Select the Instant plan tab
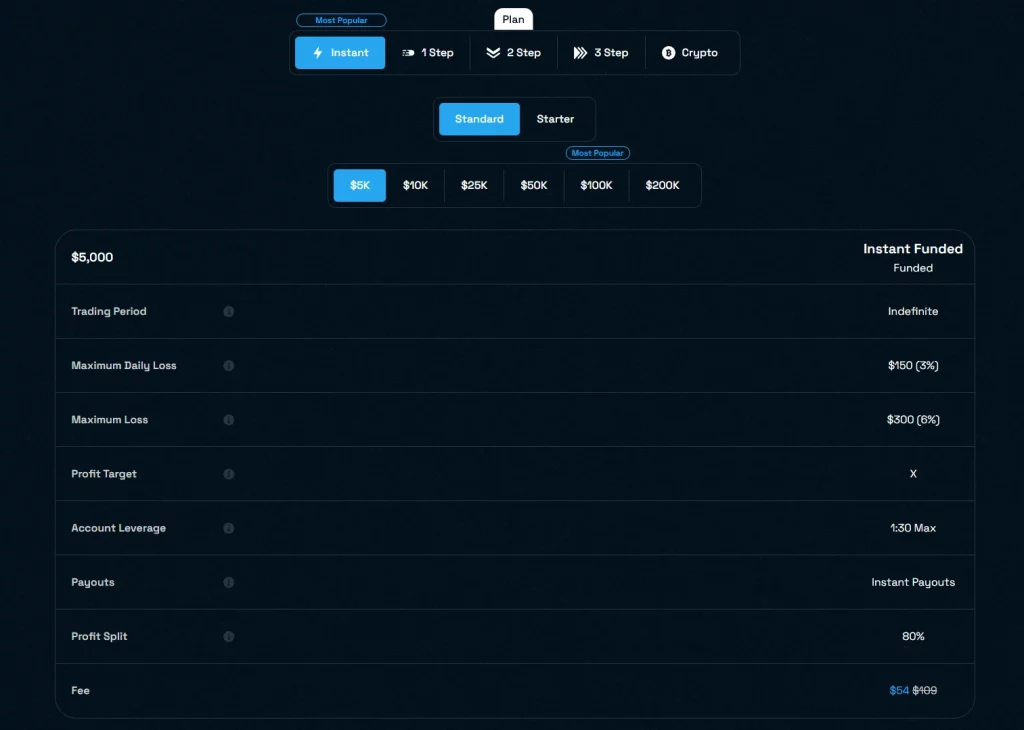Screen dimensions: 1024x730 (340, 53)
